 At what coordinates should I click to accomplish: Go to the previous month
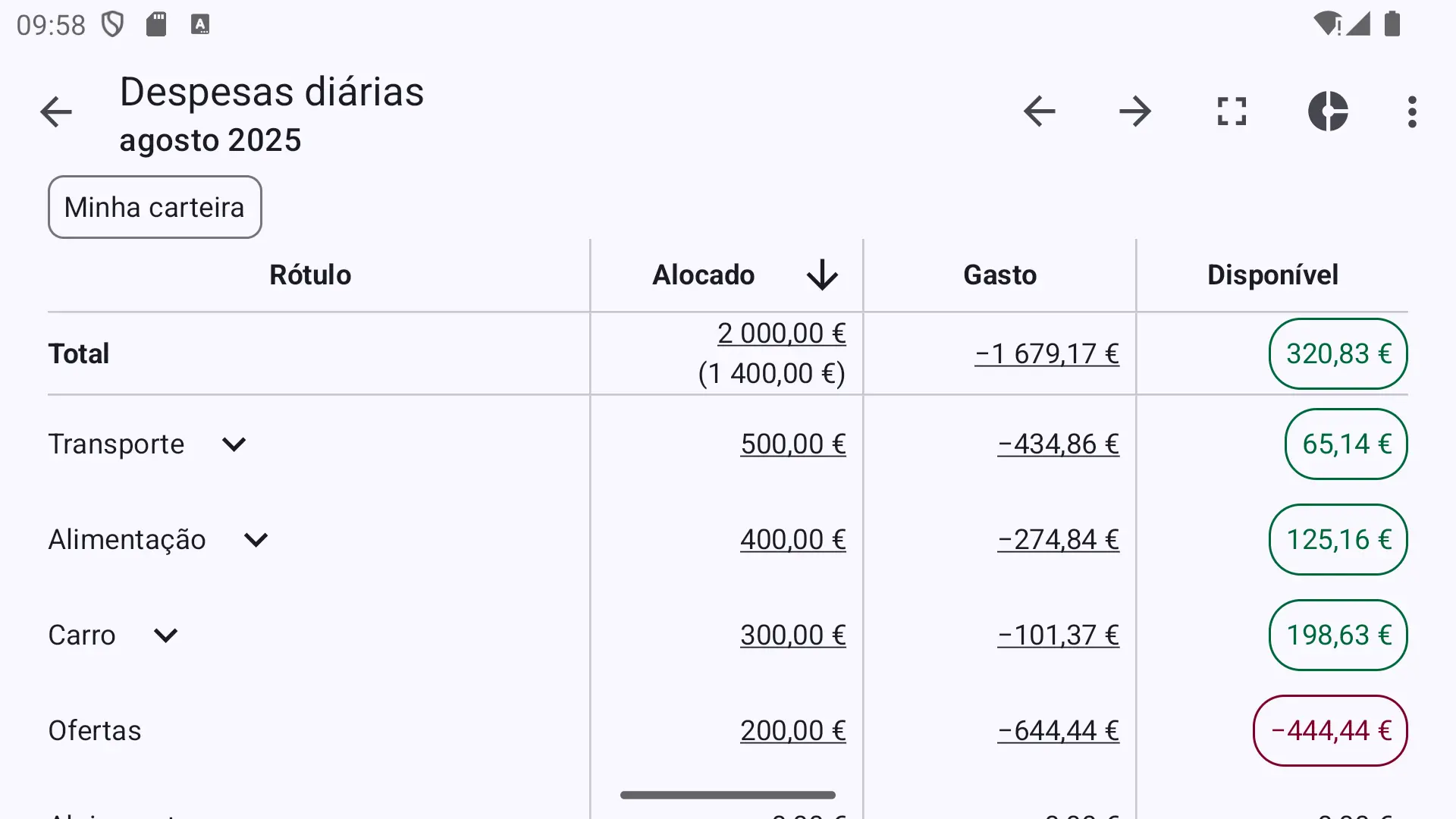(1039, 111)
